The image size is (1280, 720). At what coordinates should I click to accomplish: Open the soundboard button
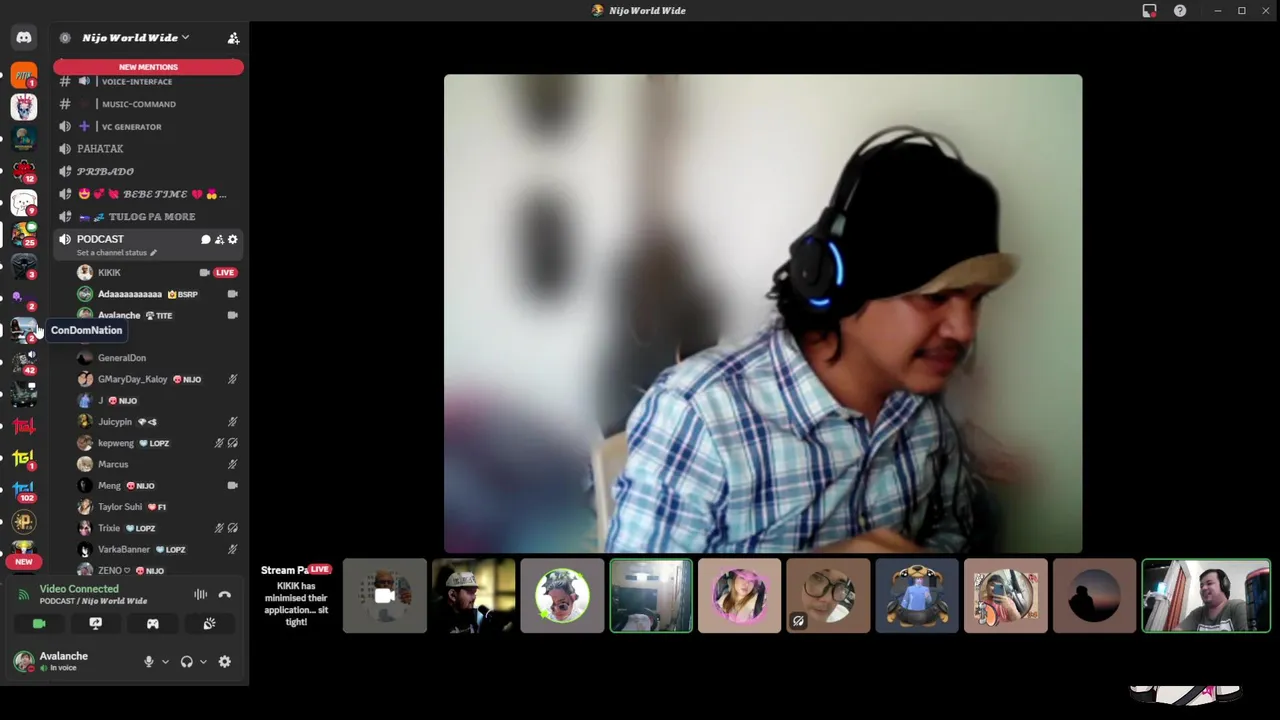[209, 624]
